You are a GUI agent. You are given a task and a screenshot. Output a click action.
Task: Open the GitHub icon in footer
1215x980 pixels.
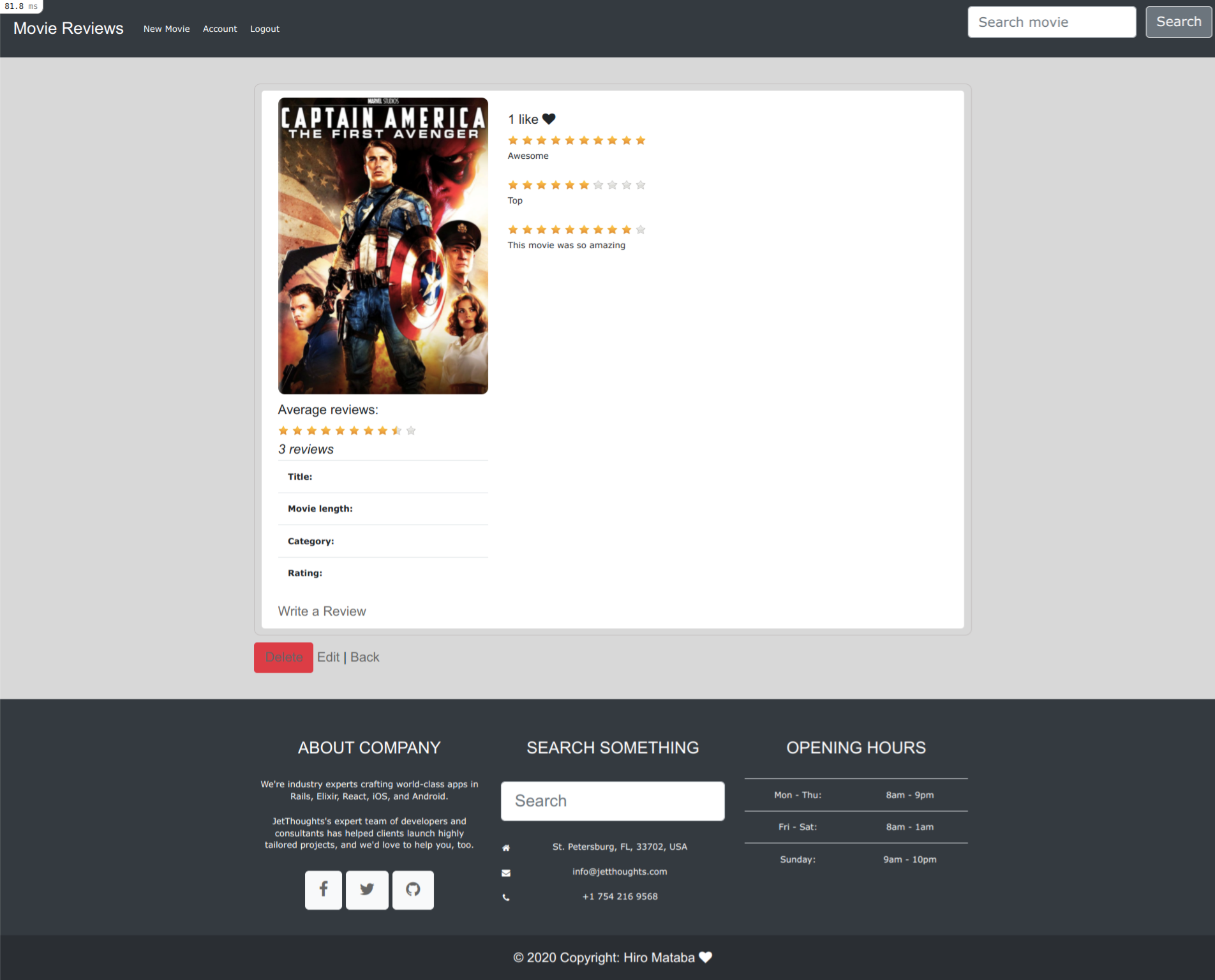pyautogui.click(x=413, y=889)
